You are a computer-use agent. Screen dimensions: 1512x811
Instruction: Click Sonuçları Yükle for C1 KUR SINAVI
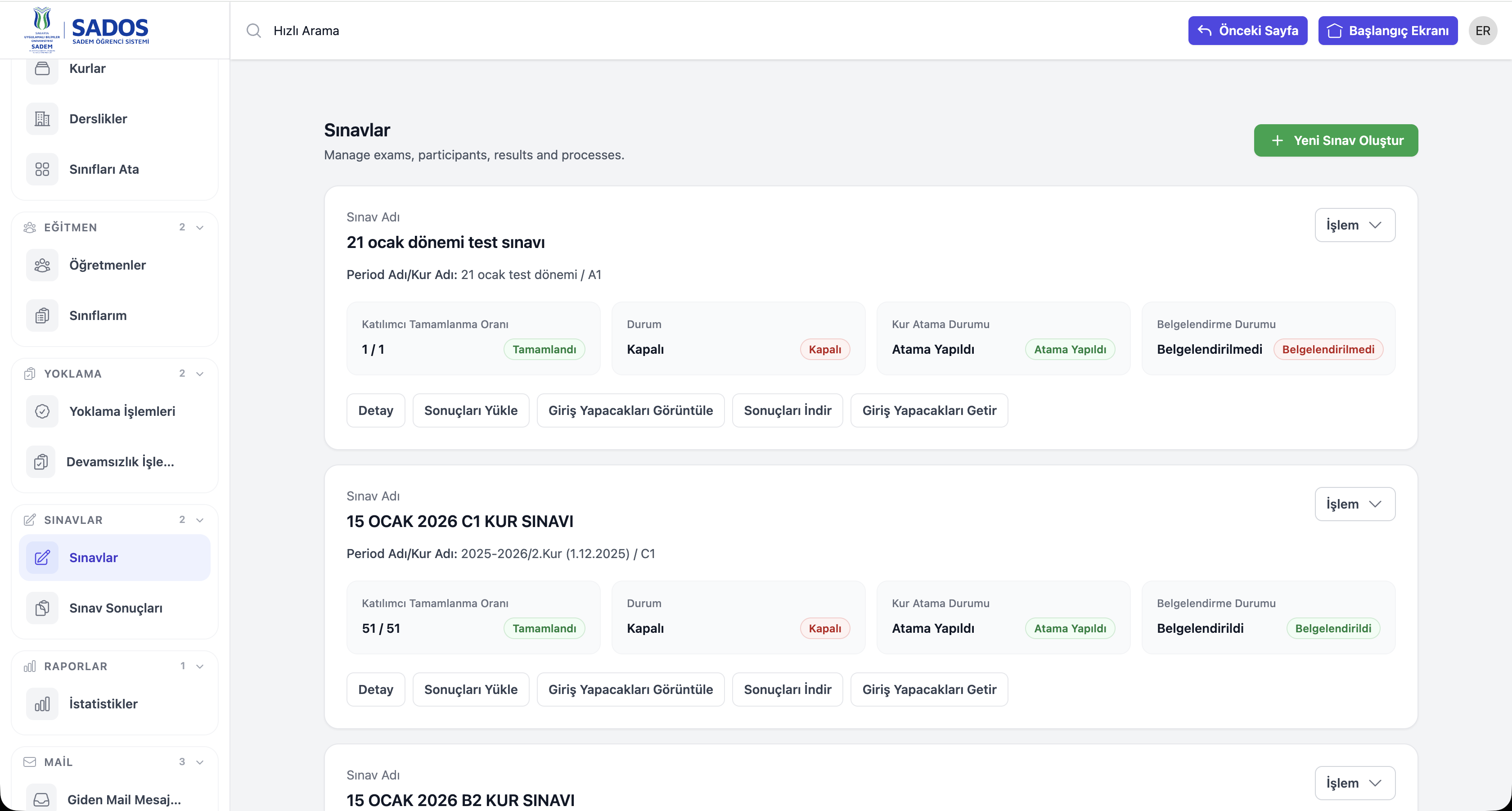(471, 689)
